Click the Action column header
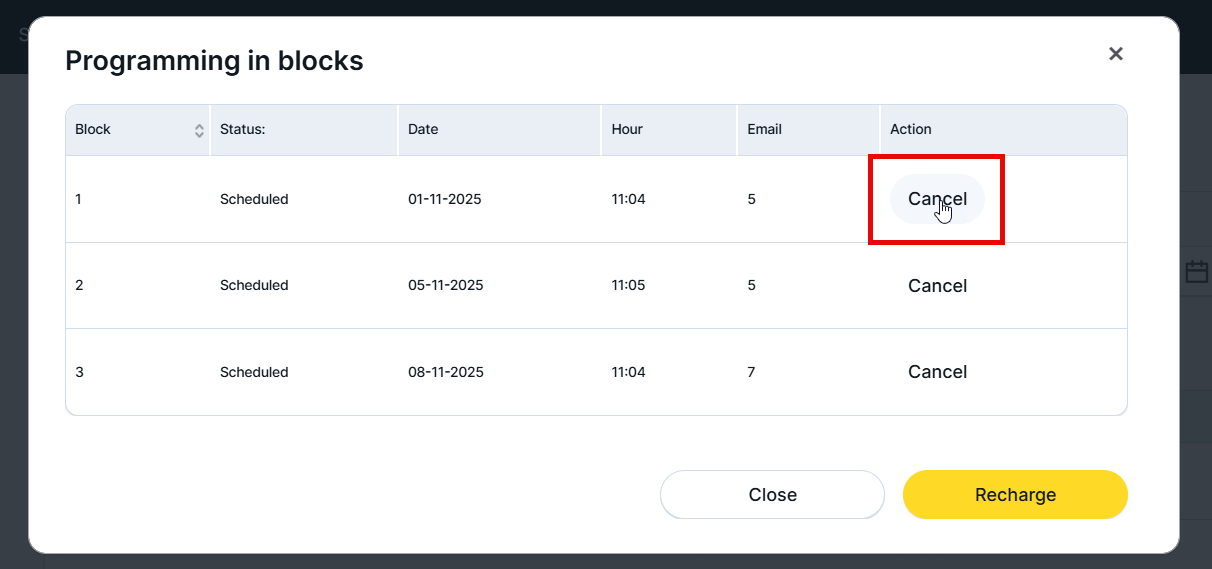Viewport: 1212px width, 569px height. pos(911,130)
